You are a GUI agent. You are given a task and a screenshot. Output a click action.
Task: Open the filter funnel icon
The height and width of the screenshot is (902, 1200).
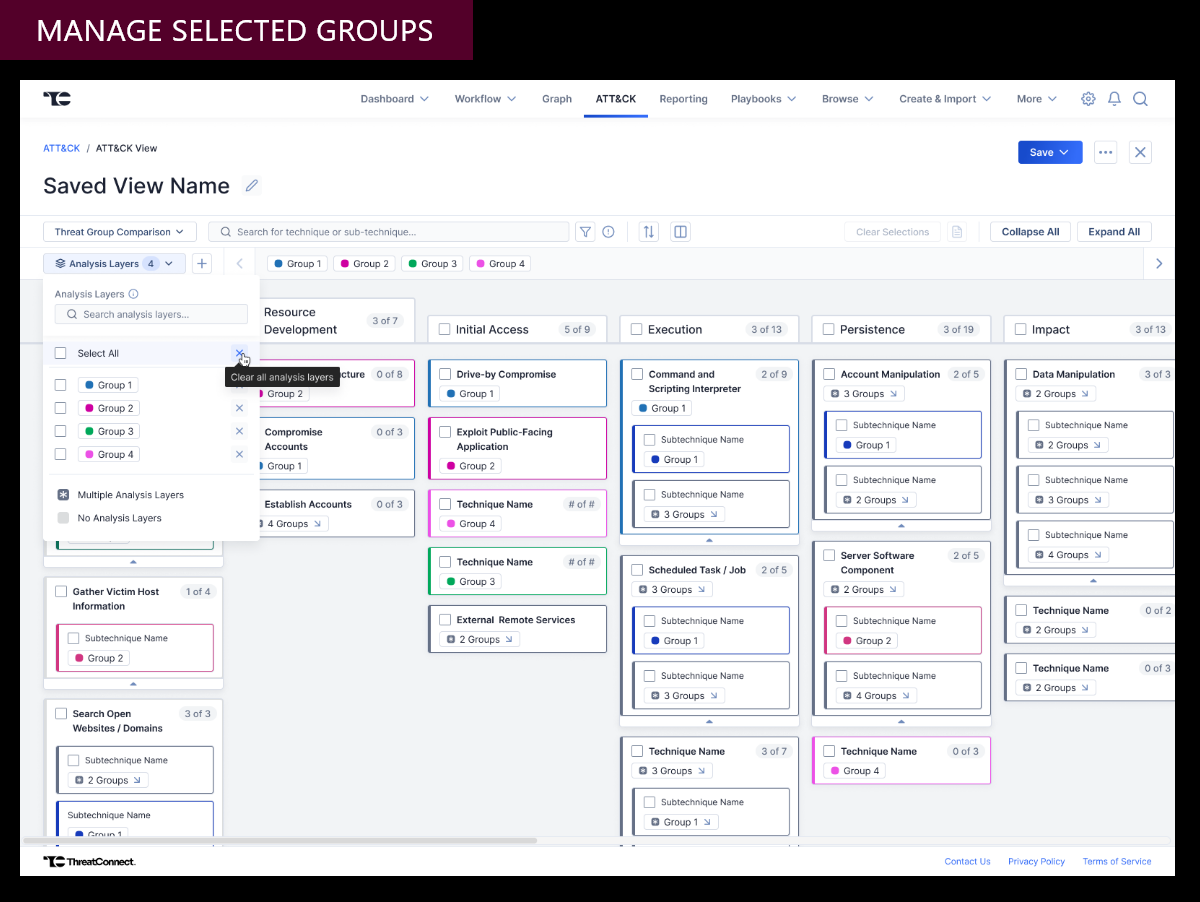click(585, 232)
